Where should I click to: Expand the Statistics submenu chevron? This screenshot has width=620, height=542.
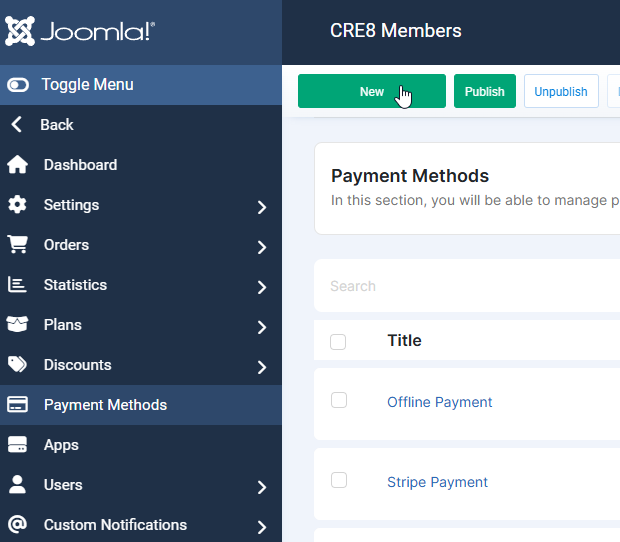(262, 287)
